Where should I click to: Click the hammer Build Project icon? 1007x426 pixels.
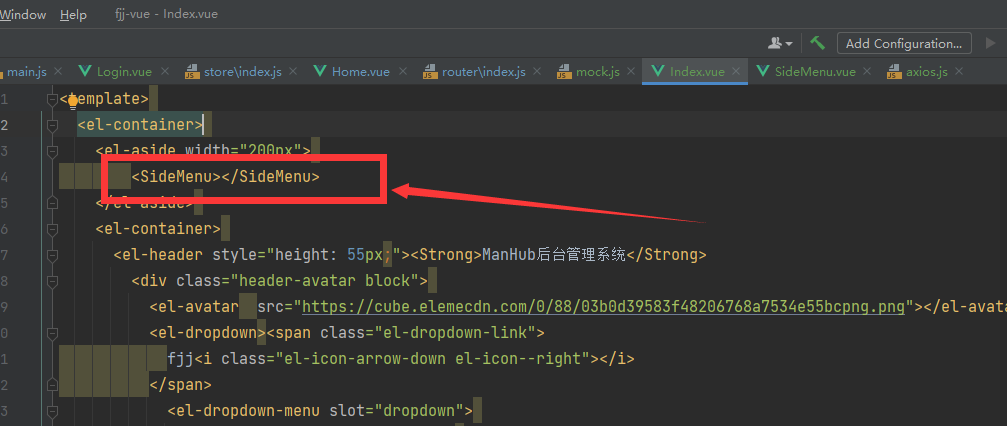point(817,43)
